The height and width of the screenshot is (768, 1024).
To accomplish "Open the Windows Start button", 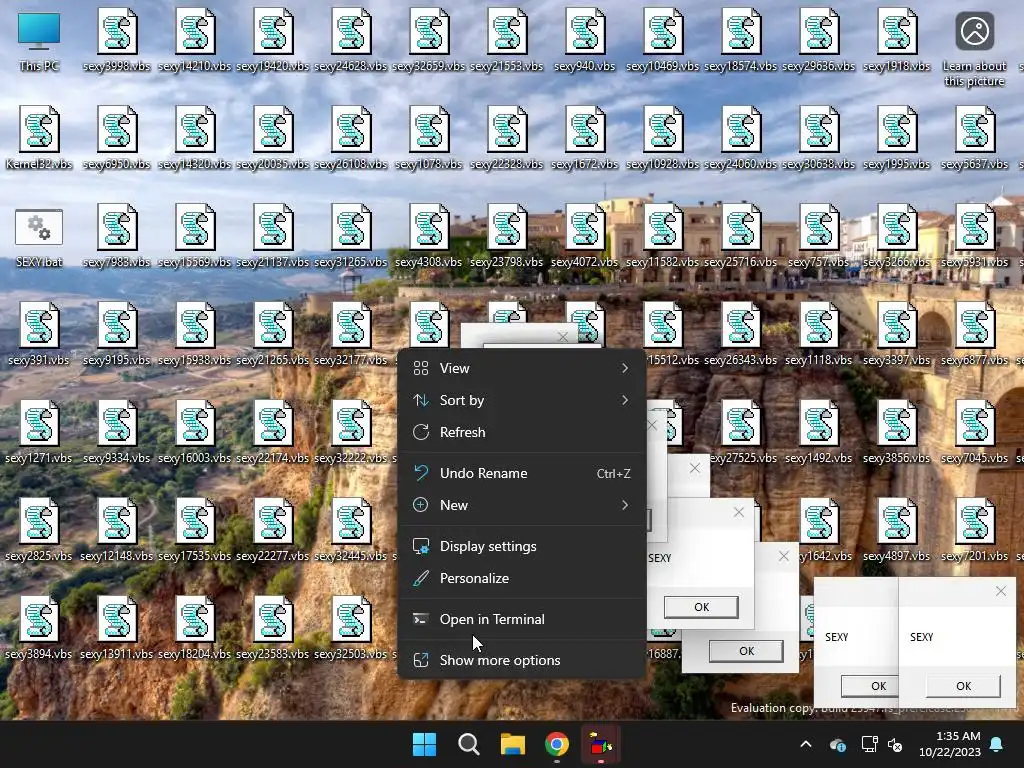I will pyautogui.click(x=424, y=744).
